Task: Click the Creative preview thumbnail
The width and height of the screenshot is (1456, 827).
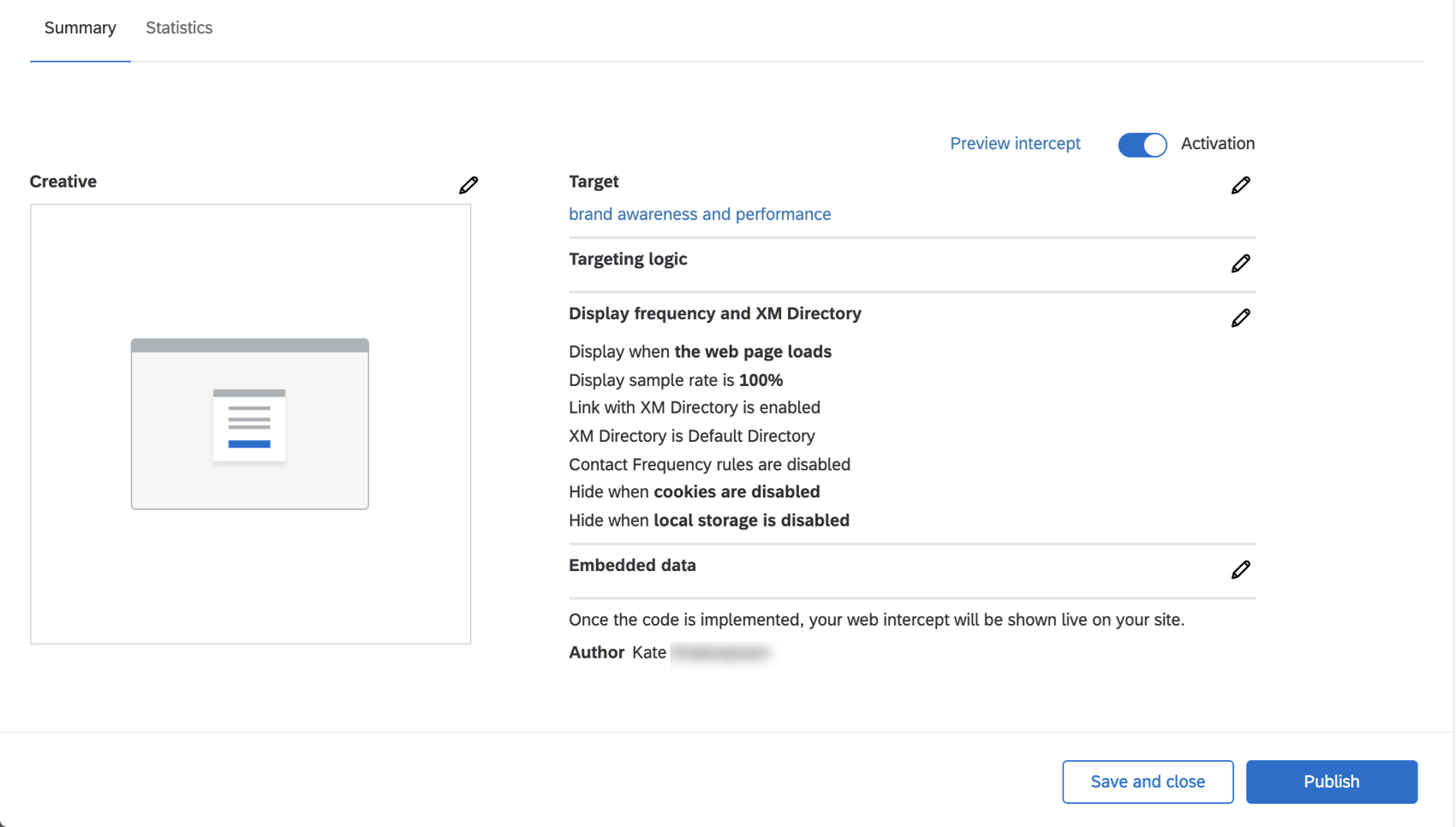Action: pyautogui.click(x=249, y=423)
